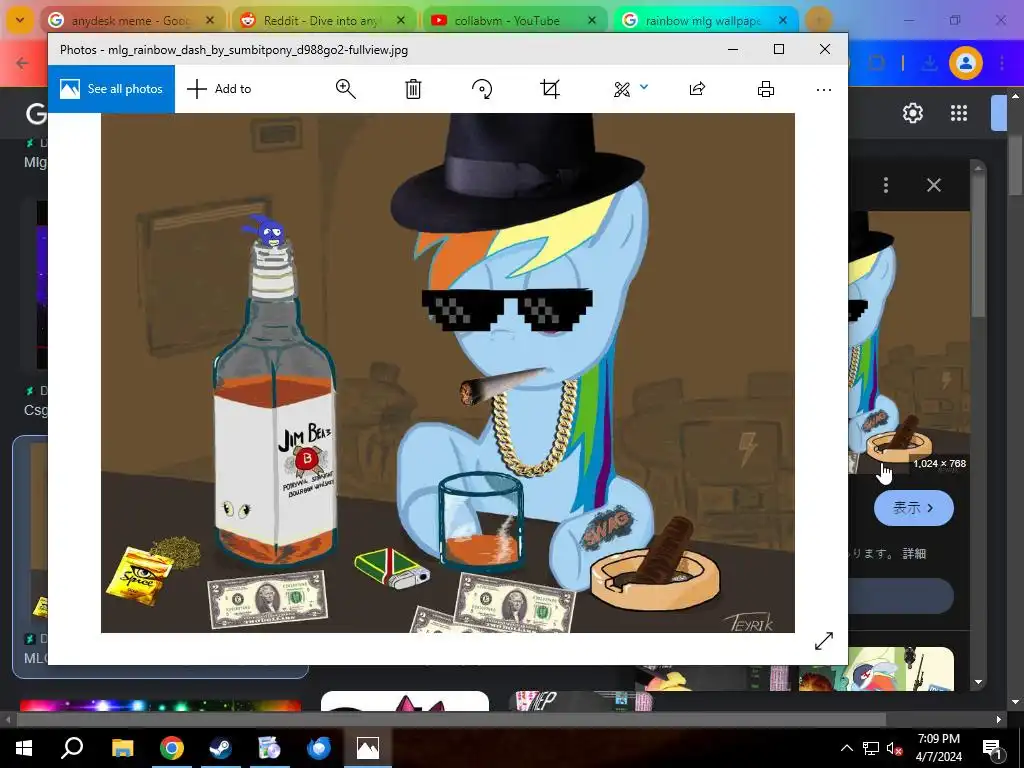The width and height of the screenshot is (1024, 768).
Task: Open the clock showing 7:09 PM
Action: (x=938, y=748)
